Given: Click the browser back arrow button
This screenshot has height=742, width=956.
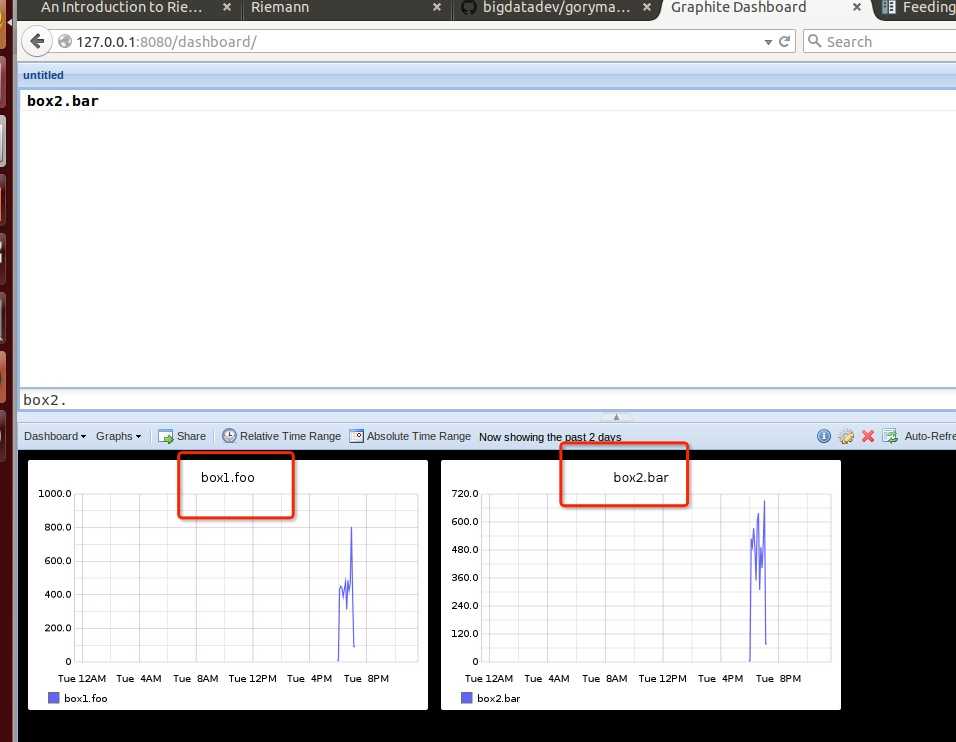Looking at the screenshot, I should (37, 41).
